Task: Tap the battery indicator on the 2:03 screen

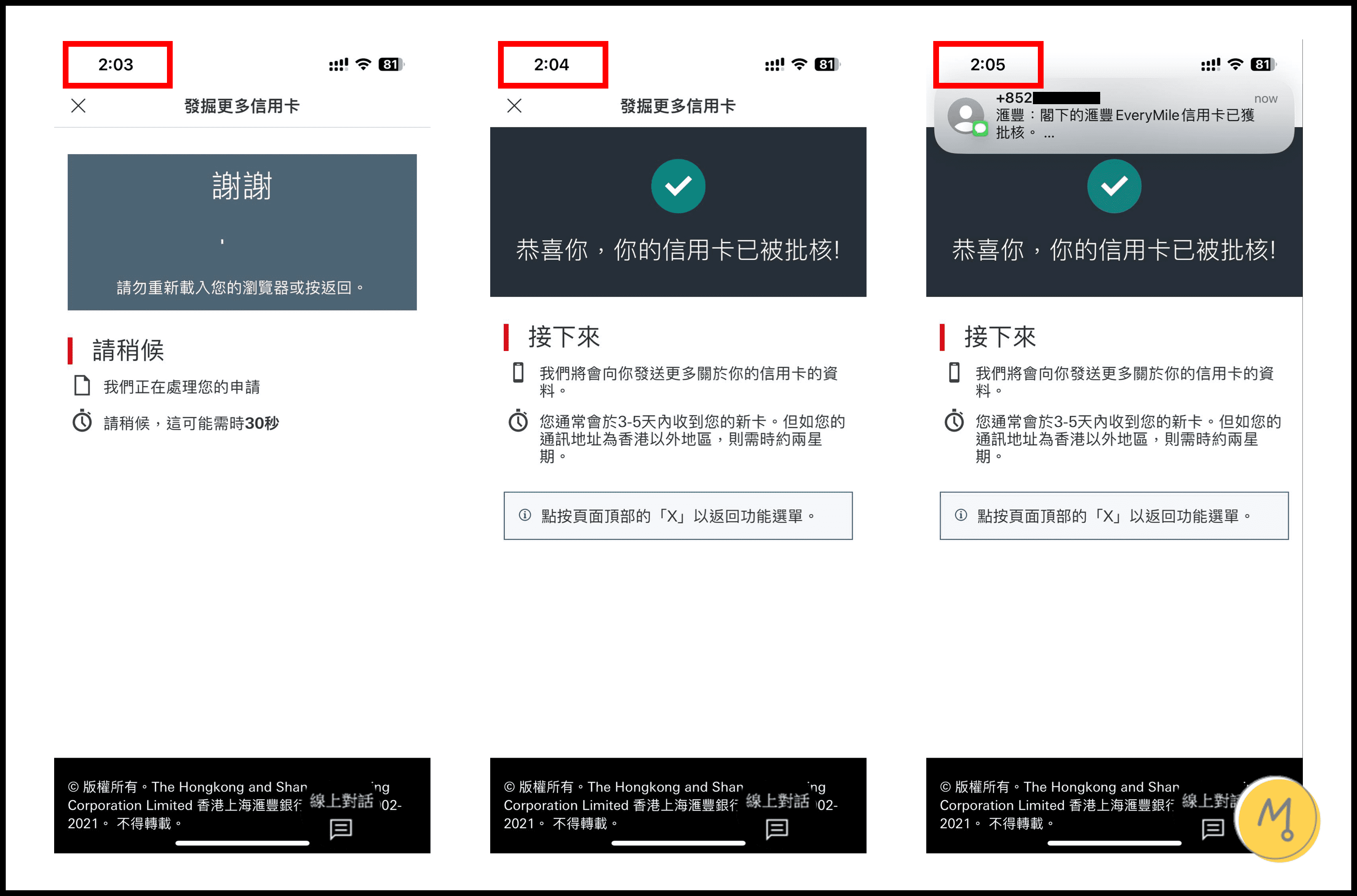Action: 391,64
